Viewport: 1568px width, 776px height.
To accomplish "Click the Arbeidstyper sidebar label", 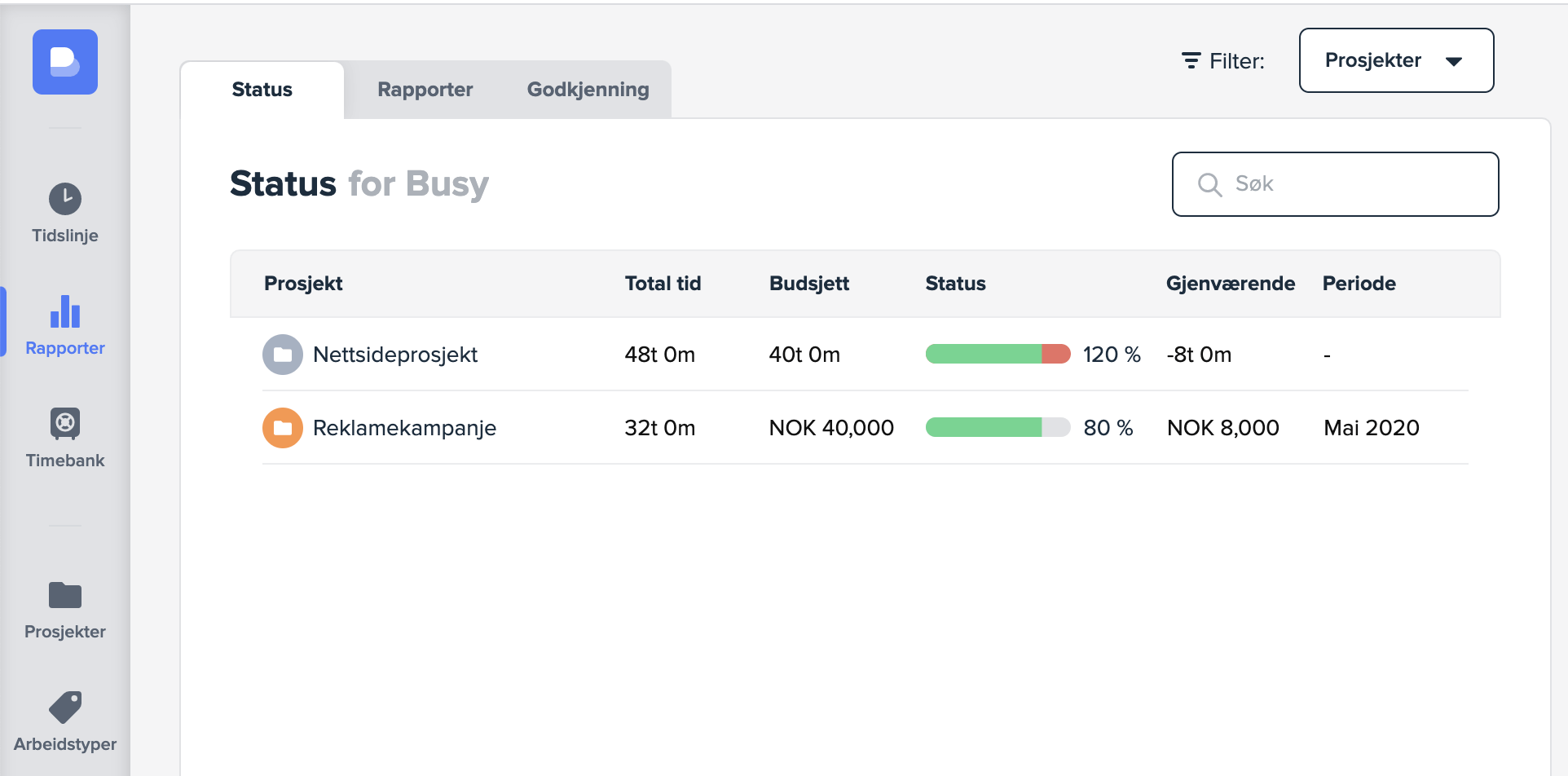I will coord(65,744).
